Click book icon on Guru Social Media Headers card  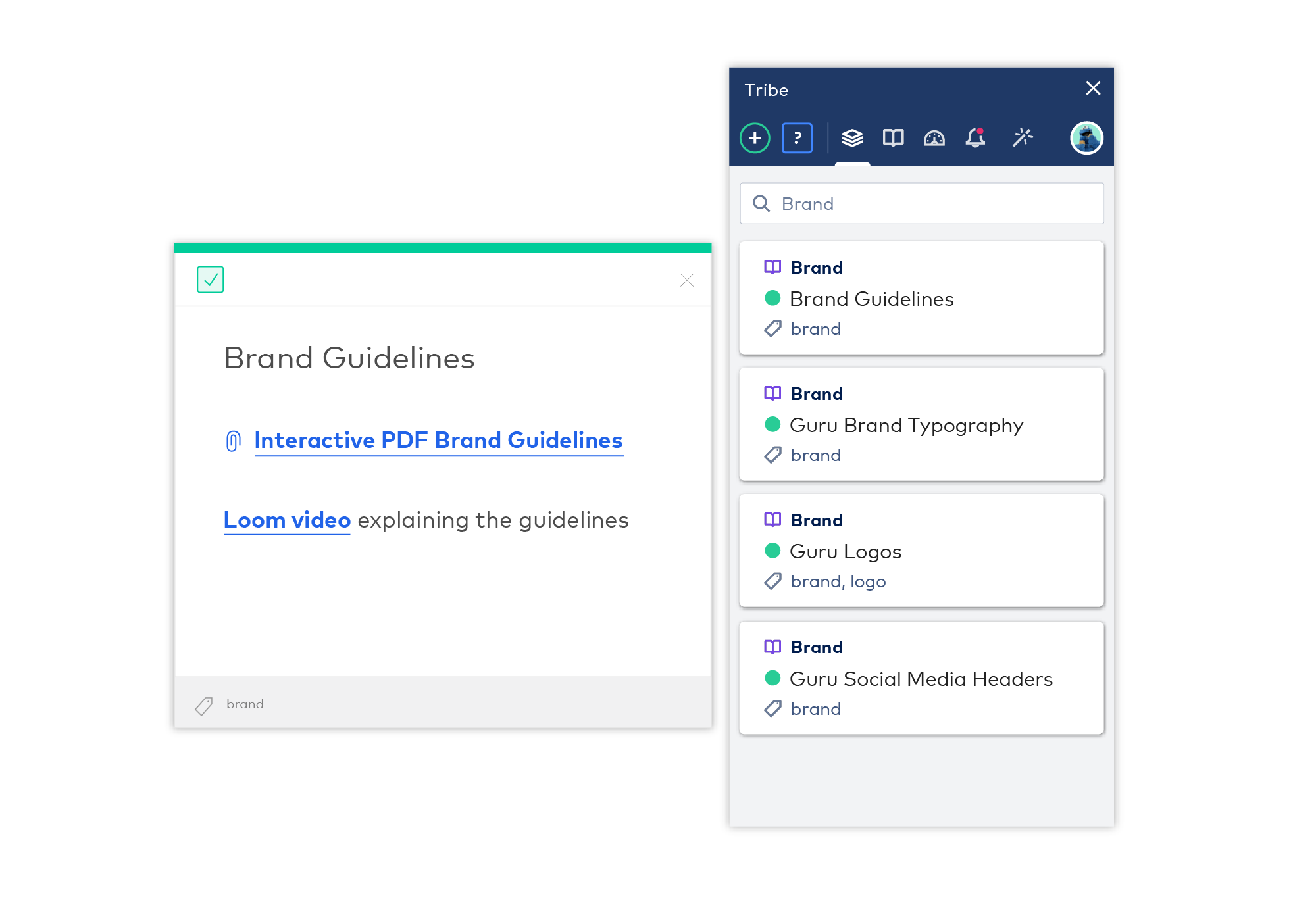tap(772, 647)
